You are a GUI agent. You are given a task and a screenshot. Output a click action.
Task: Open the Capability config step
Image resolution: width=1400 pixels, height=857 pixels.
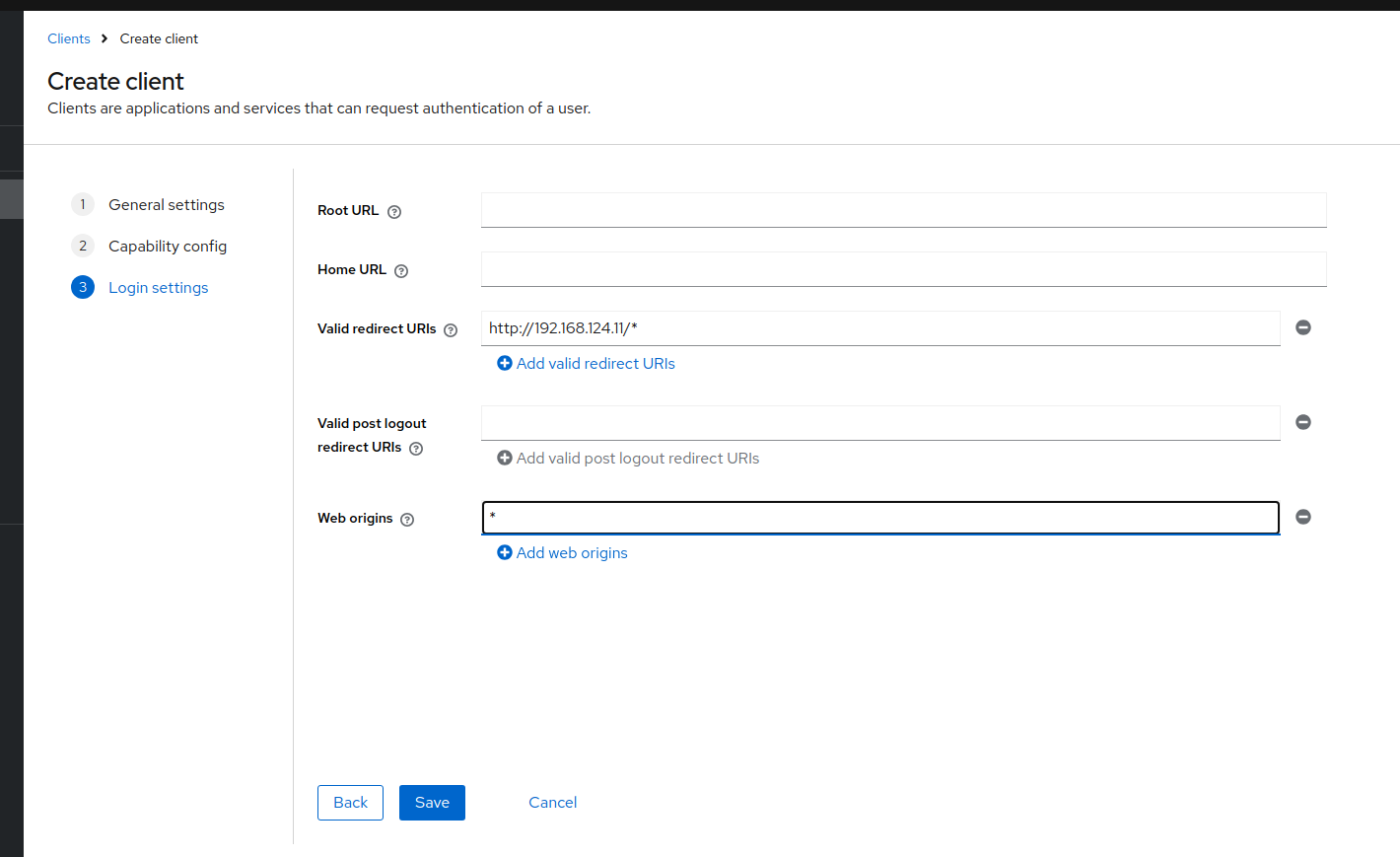(x=167, y=247)
